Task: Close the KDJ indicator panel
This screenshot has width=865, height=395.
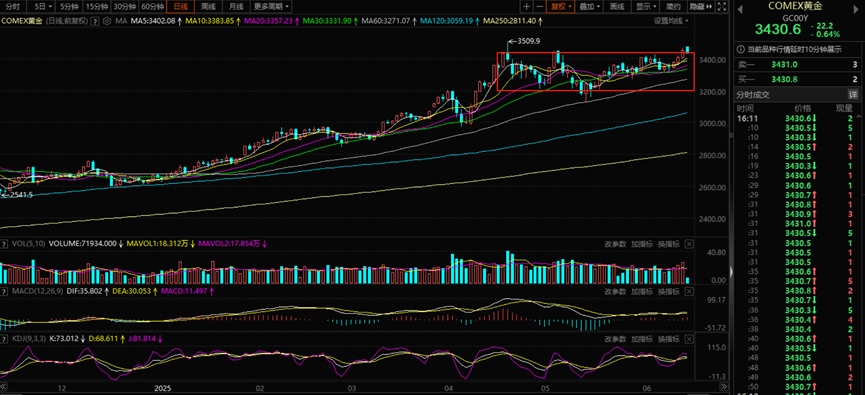Action: [x=690, y=338]
